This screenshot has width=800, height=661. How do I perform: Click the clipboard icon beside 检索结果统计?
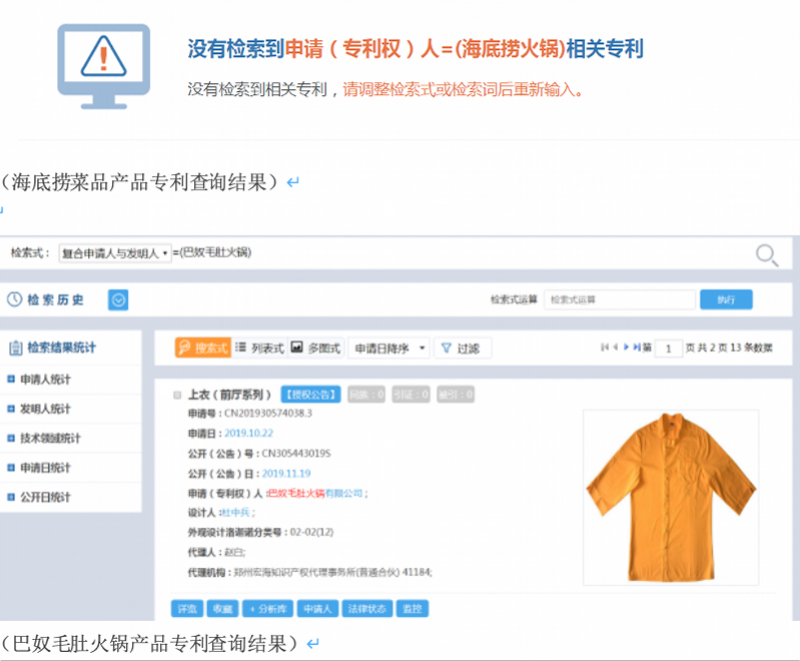[15, 348]
